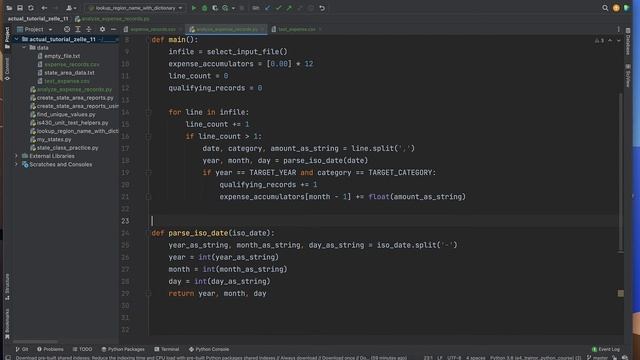Open the Event Log
This screenshot has width=640, height=360.
tap(606, 349)
